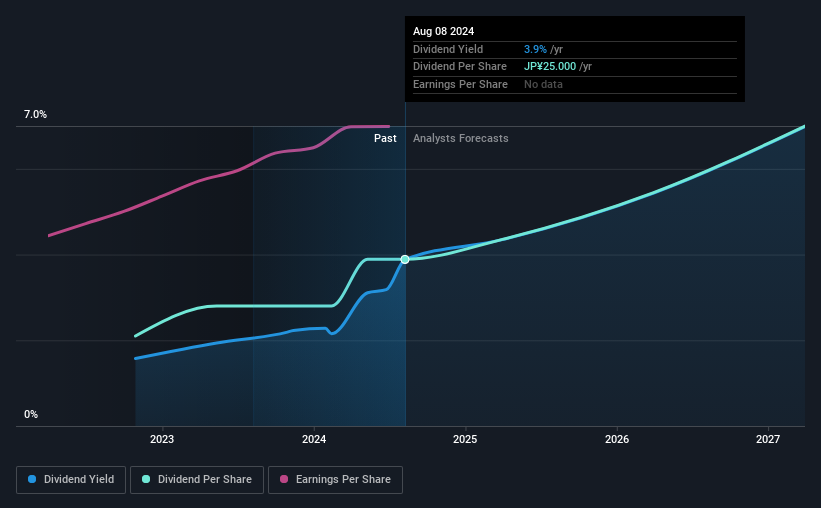Click the 3.9% dividend yield value in tooltip
The width and height of the screenshot is (821, 508).
535,49
